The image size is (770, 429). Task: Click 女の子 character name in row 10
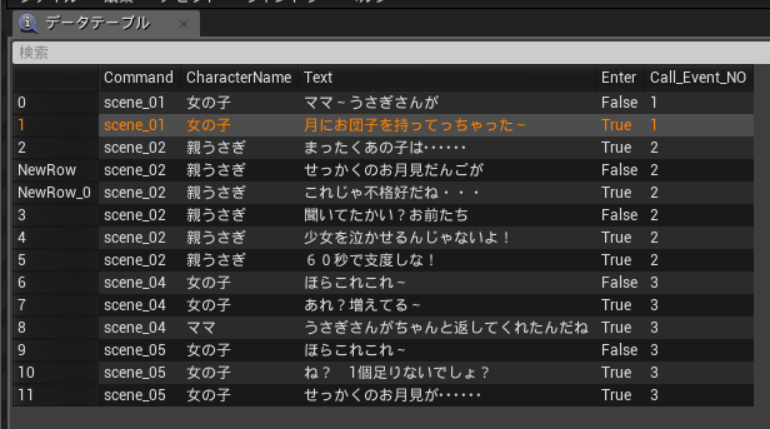pyautogui.click(x=209, y=373)
